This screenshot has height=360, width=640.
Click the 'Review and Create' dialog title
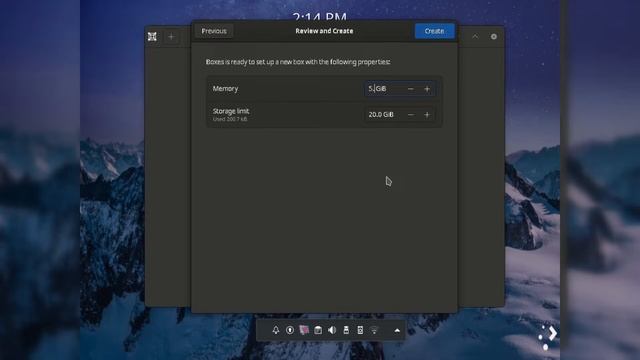(324, 31)
